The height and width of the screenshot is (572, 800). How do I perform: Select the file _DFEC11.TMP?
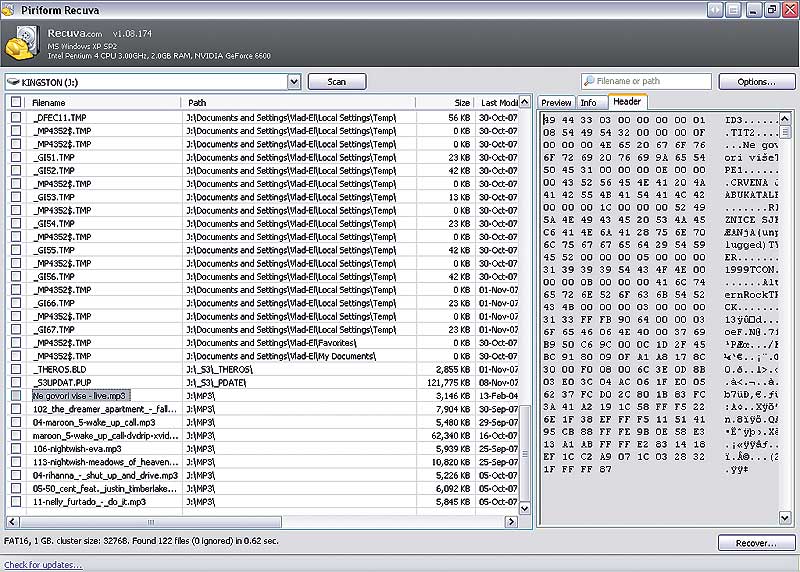pos(59,117)
